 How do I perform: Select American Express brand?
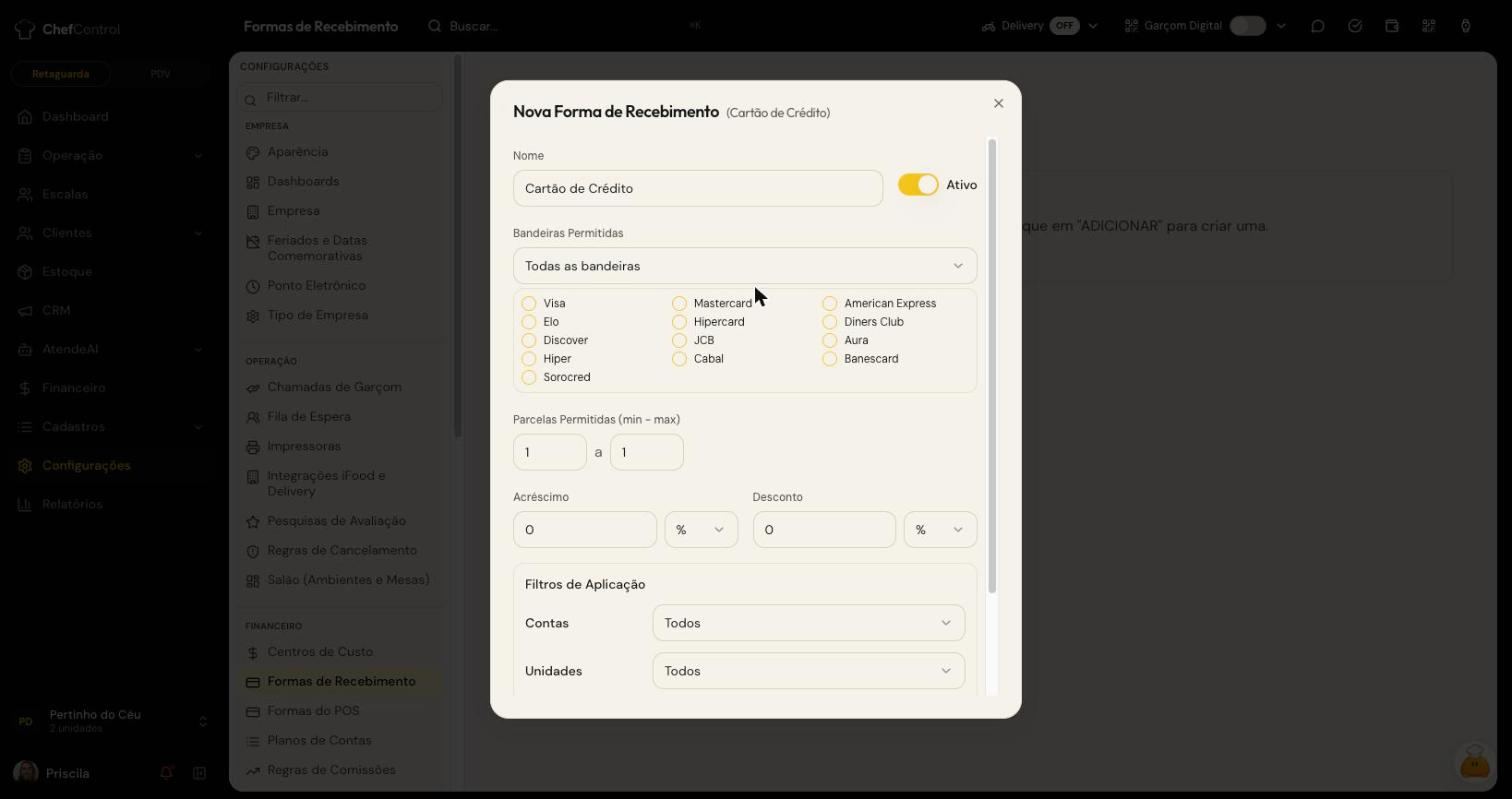tap(829, 303)
